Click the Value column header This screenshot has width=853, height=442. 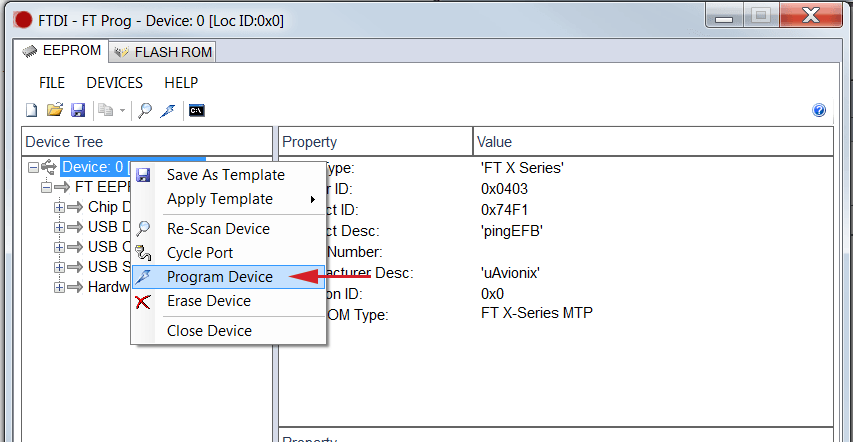coord(653,142)
